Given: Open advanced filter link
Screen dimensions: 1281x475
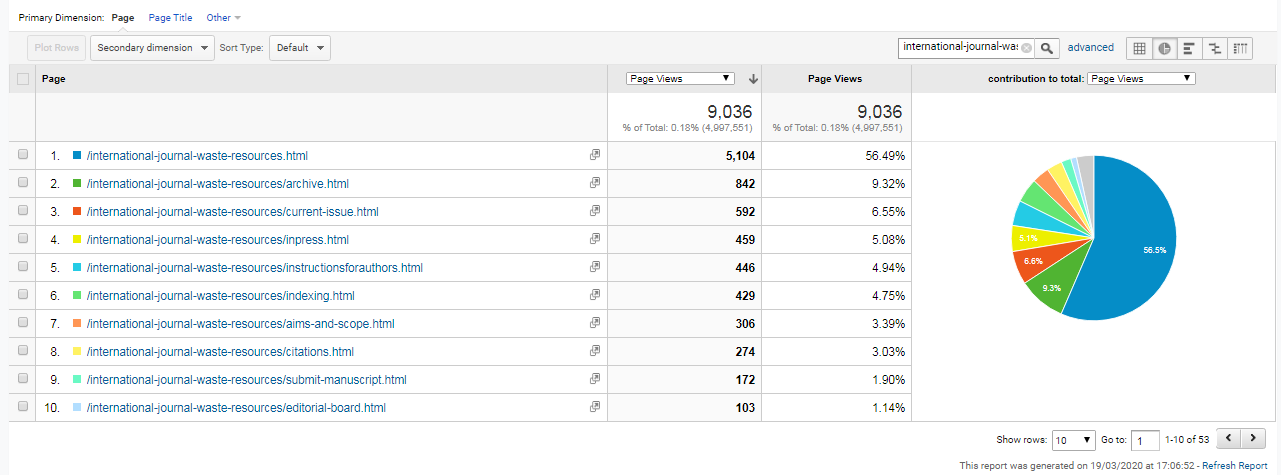Looking at the screenshot, I should click(x=1090, y=47).
